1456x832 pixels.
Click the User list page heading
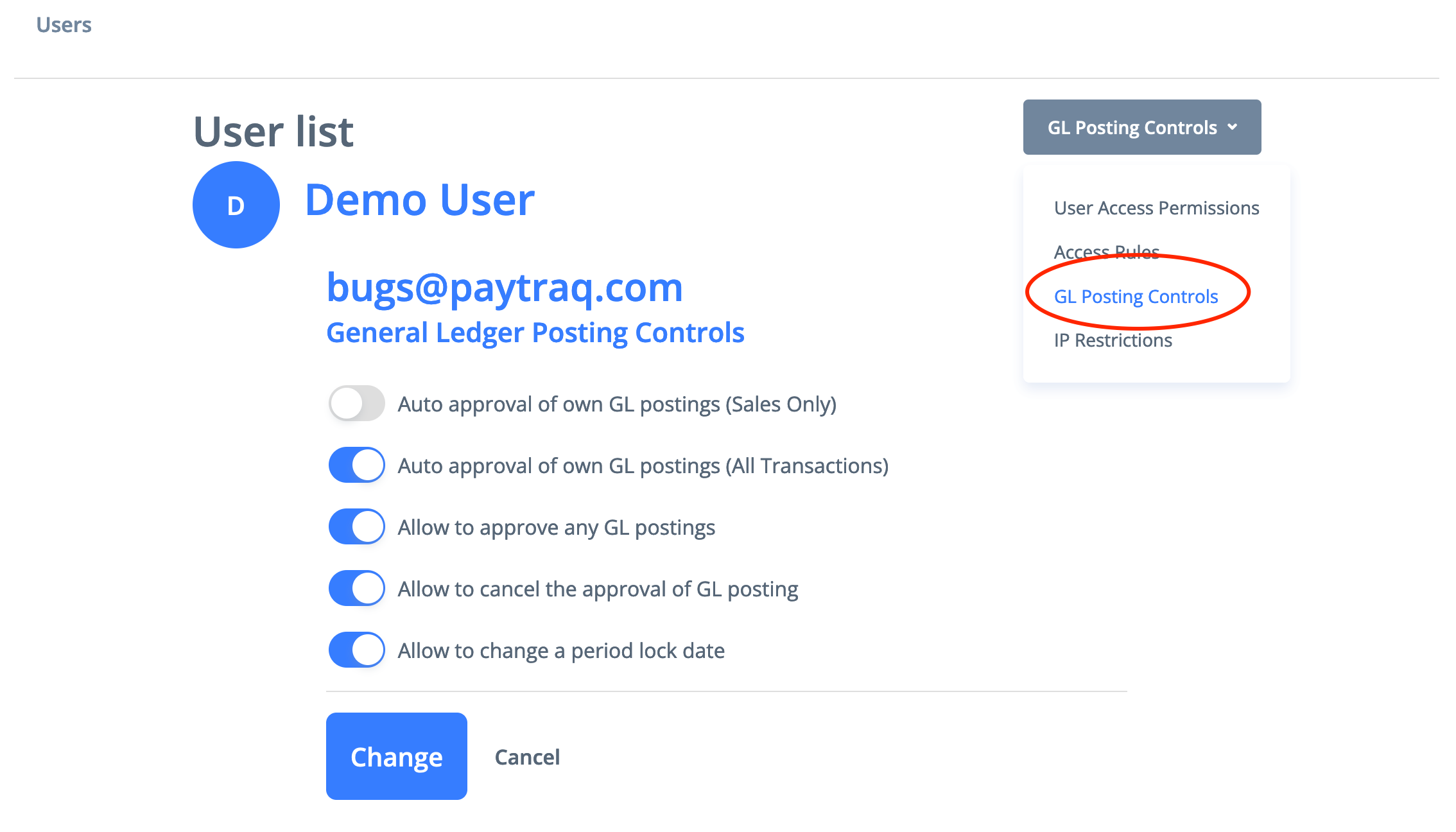pos(273,132)
